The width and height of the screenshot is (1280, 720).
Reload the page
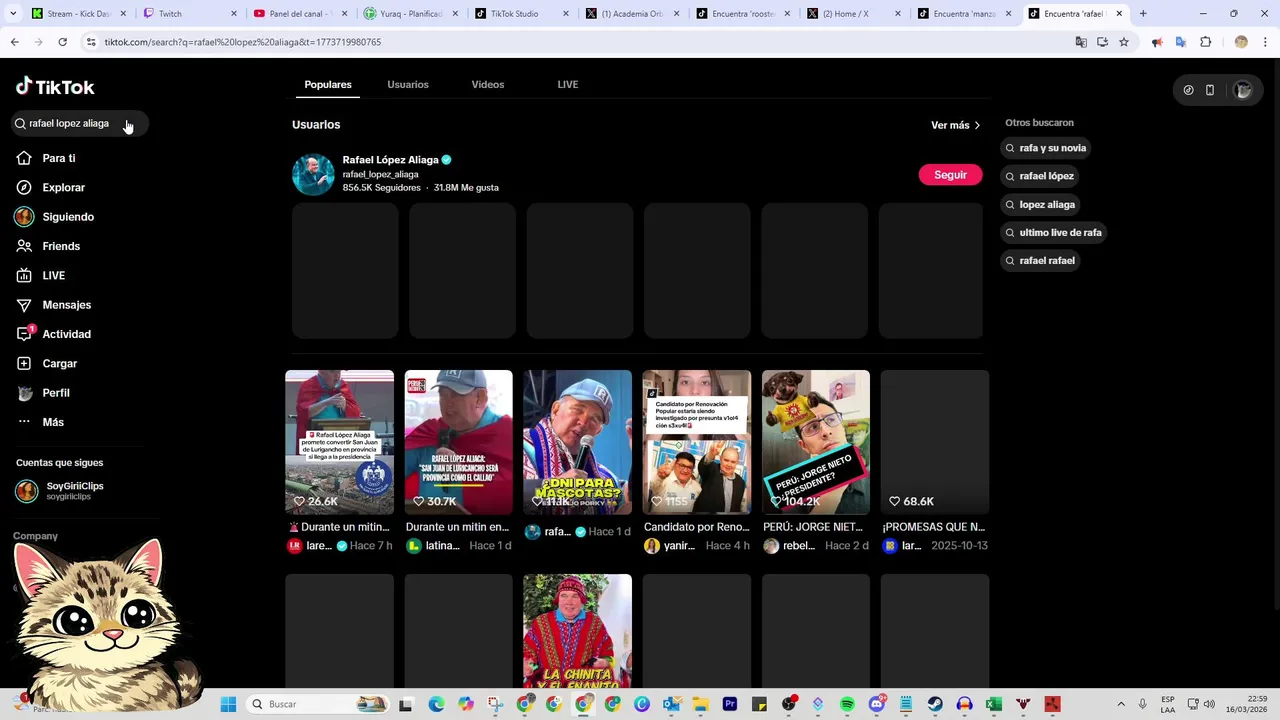coord(62,42)
